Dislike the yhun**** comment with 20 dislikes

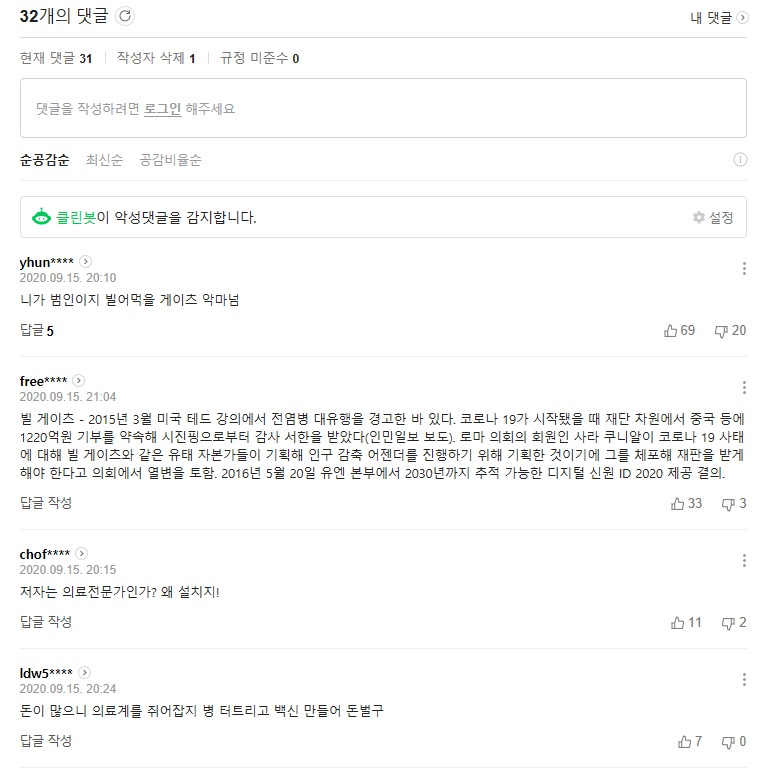(x=731, y=330)
